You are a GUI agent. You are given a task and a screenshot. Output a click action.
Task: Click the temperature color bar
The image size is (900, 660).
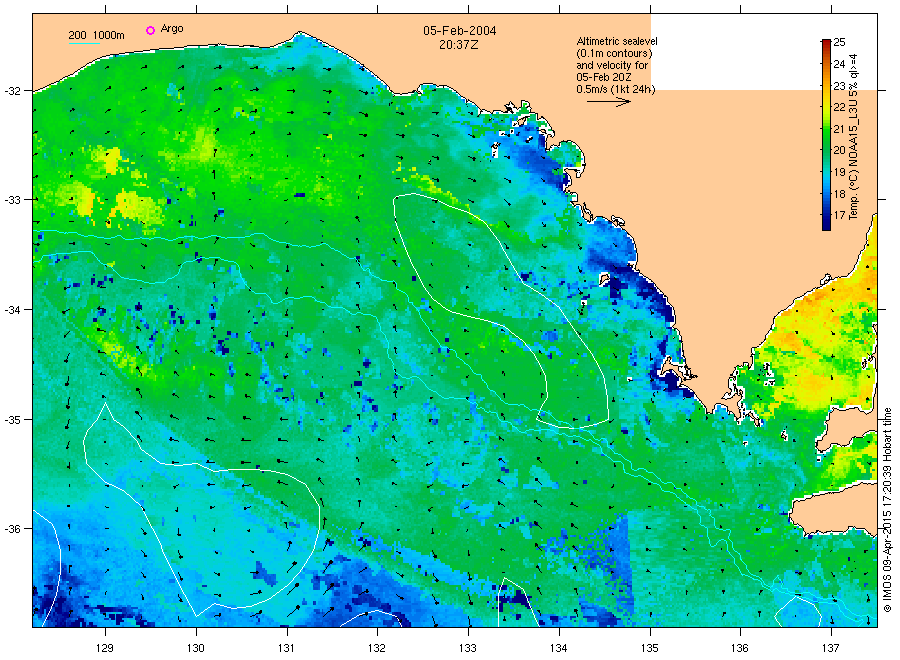(826, 135)
